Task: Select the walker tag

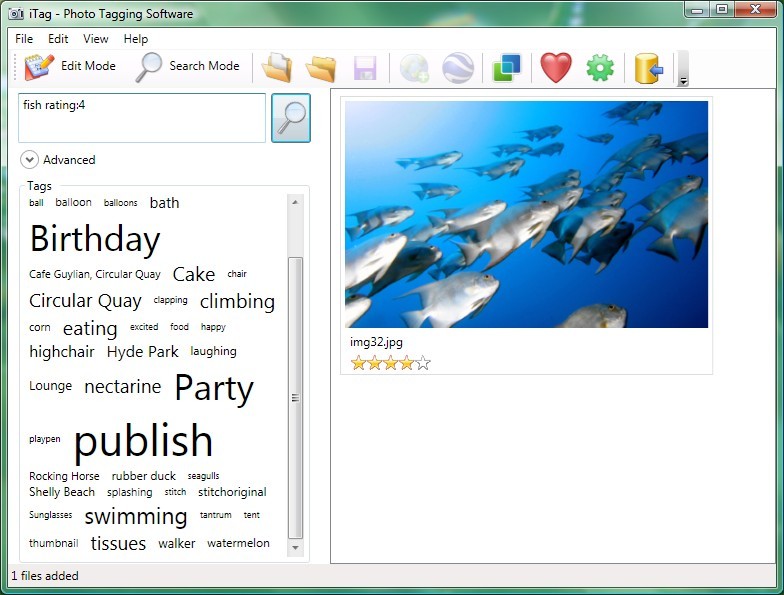Action: (x=176, y=544)
